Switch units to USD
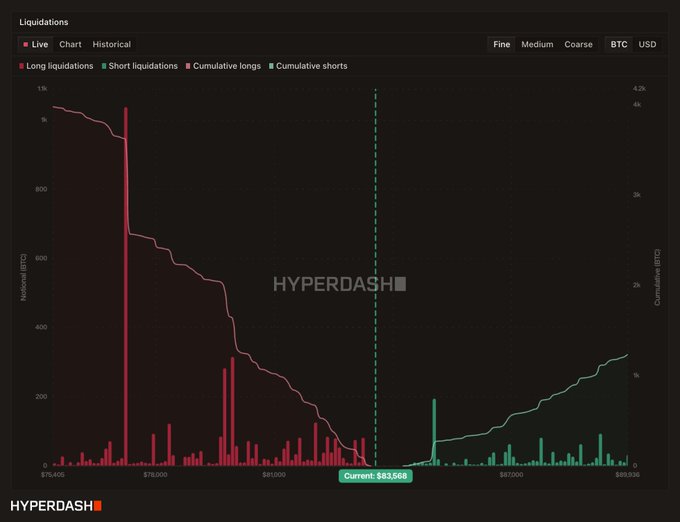680x522 pixels. [x=647, y=44]
